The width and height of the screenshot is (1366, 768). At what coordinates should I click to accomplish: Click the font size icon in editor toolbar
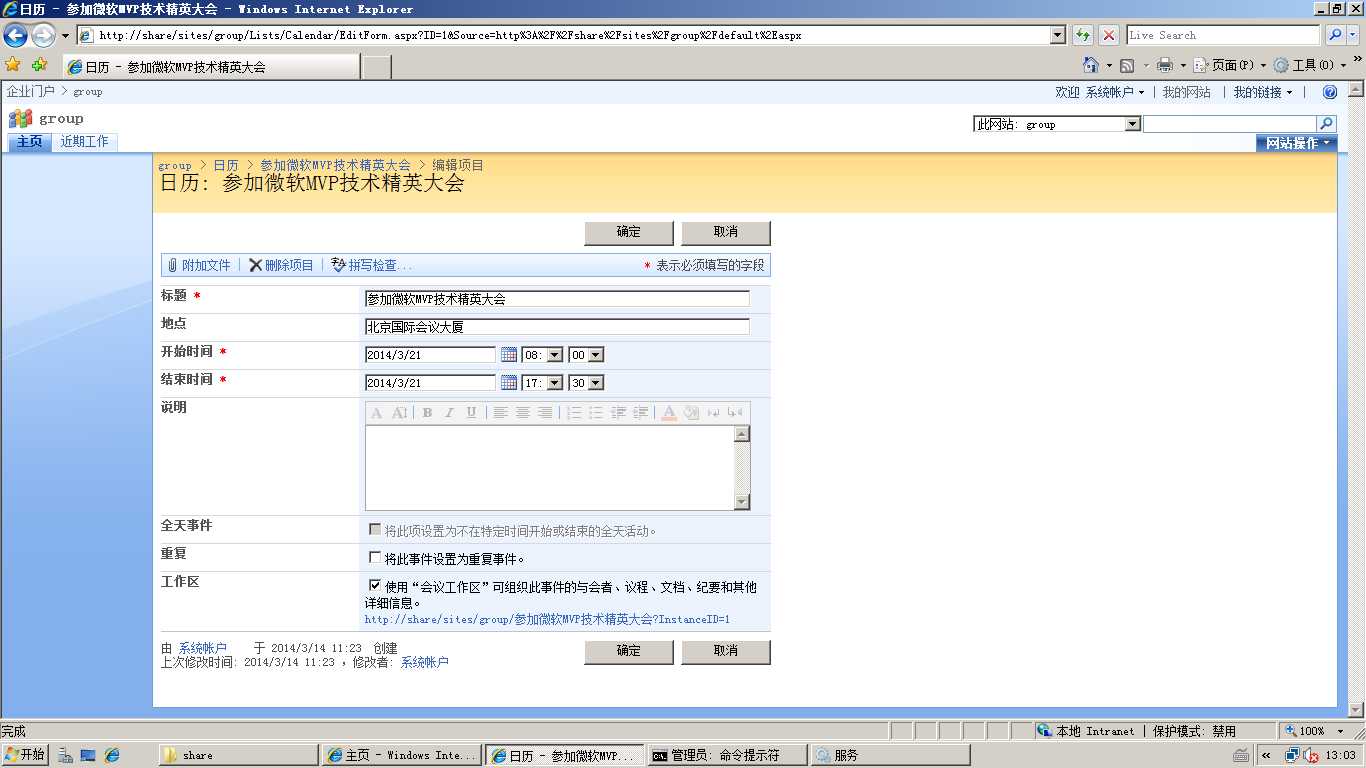pyautogui.click(x=399, y=413)
